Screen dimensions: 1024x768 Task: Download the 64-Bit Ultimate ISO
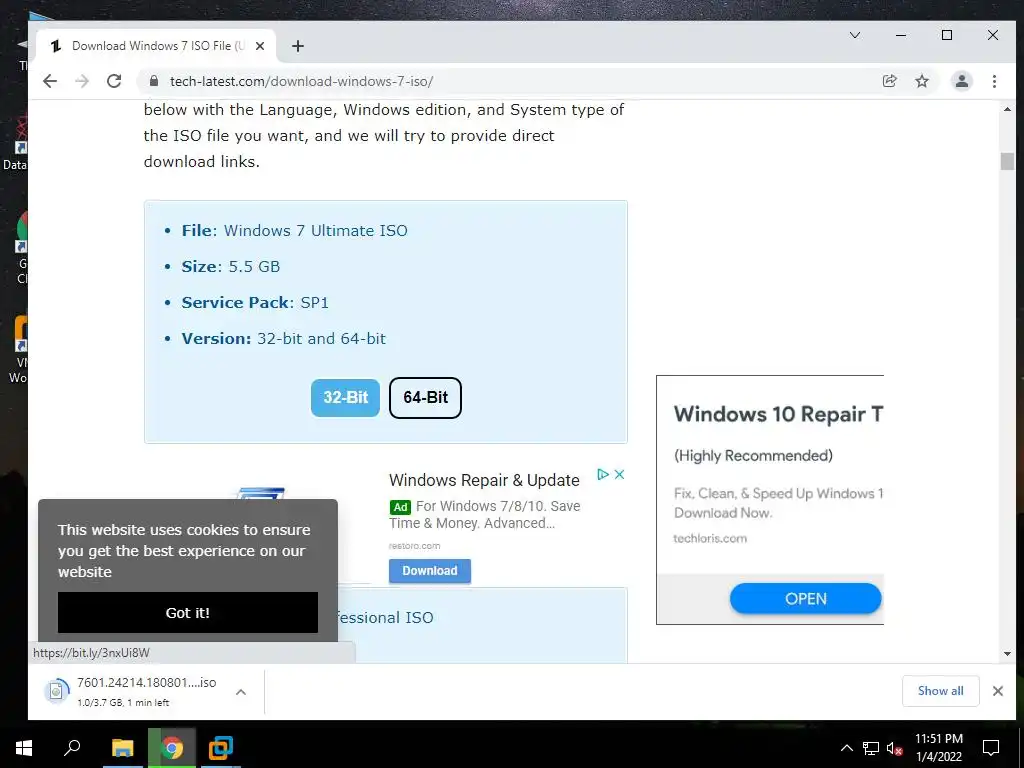(425, 397)
